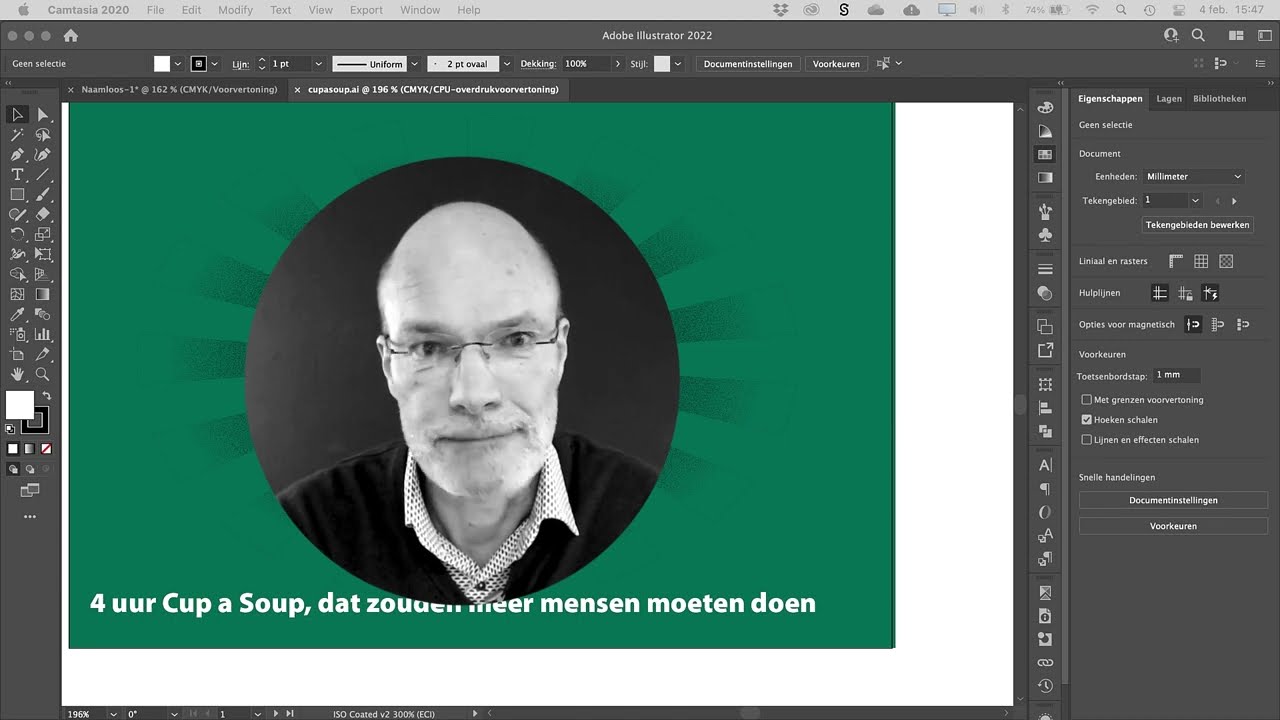Select the Gradient tool
This screenshot has width=1280, height=720.
[x=43, y=294]
